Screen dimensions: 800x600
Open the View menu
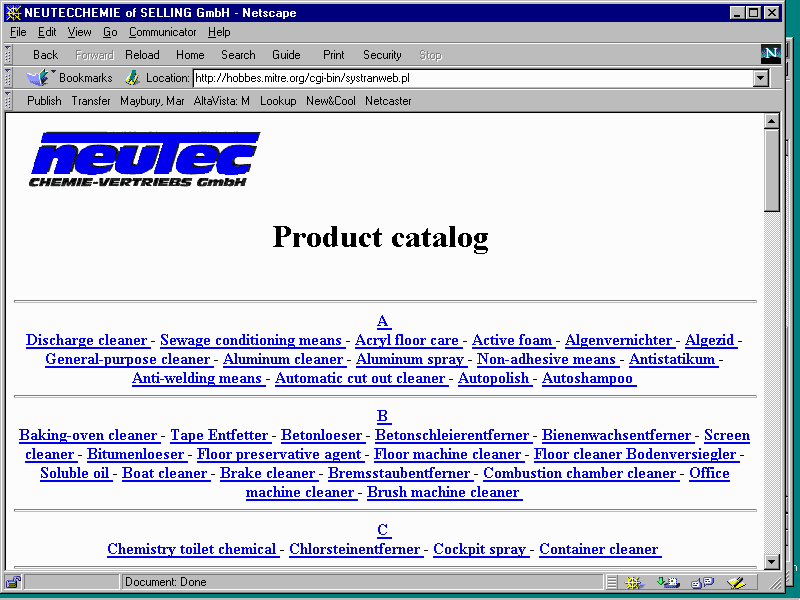coord(79,32)
